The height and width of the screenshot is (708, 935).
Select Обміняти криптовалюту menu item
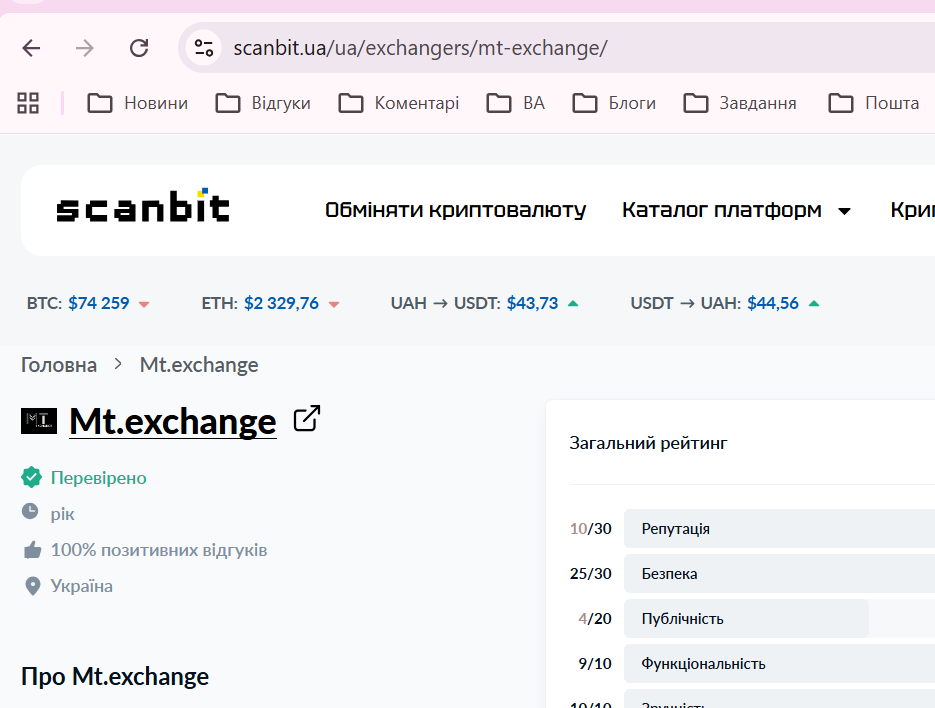click(x=455, y=210)
